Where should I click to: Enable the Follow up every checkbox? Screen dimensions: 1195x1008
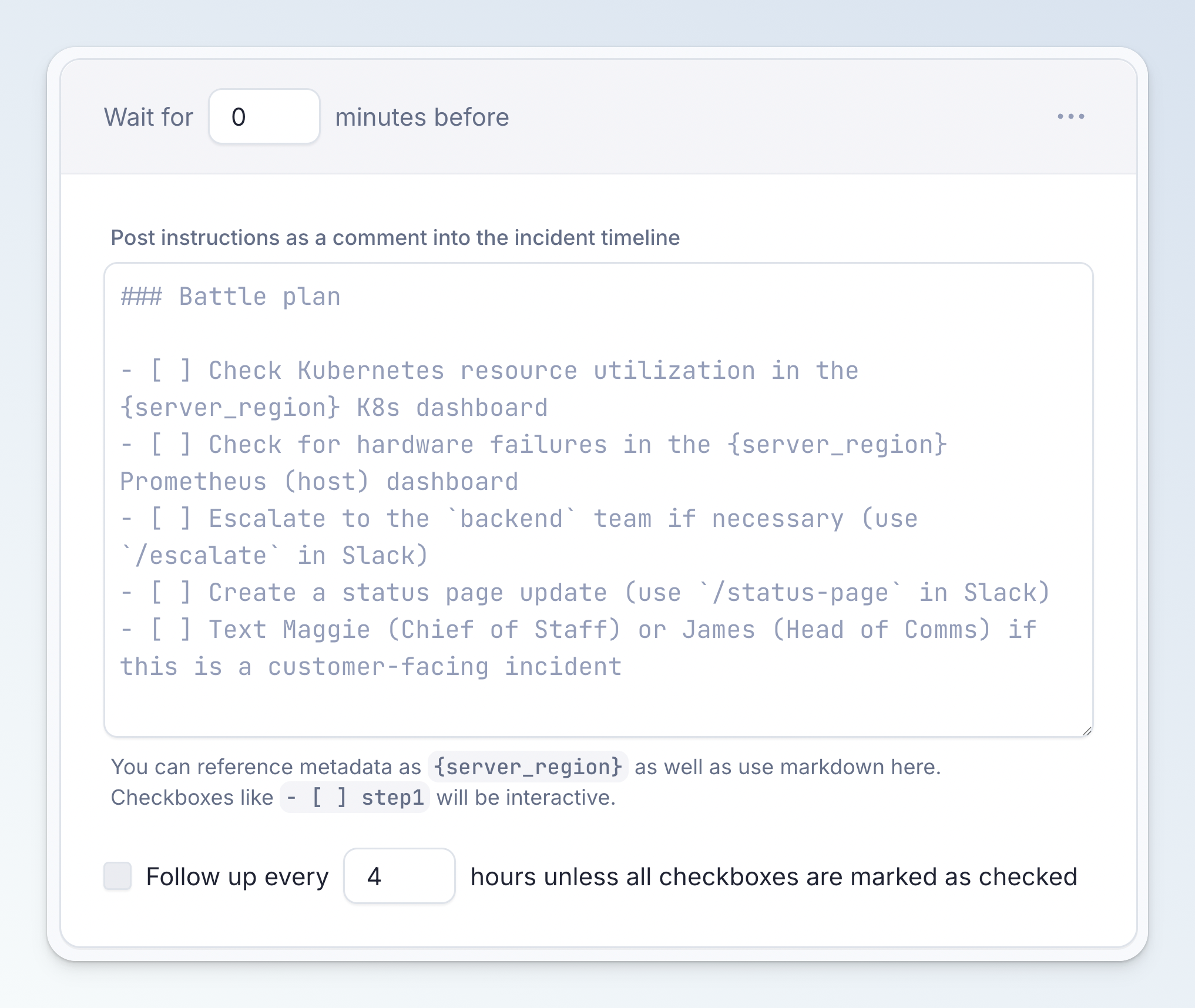pos(117,876)
